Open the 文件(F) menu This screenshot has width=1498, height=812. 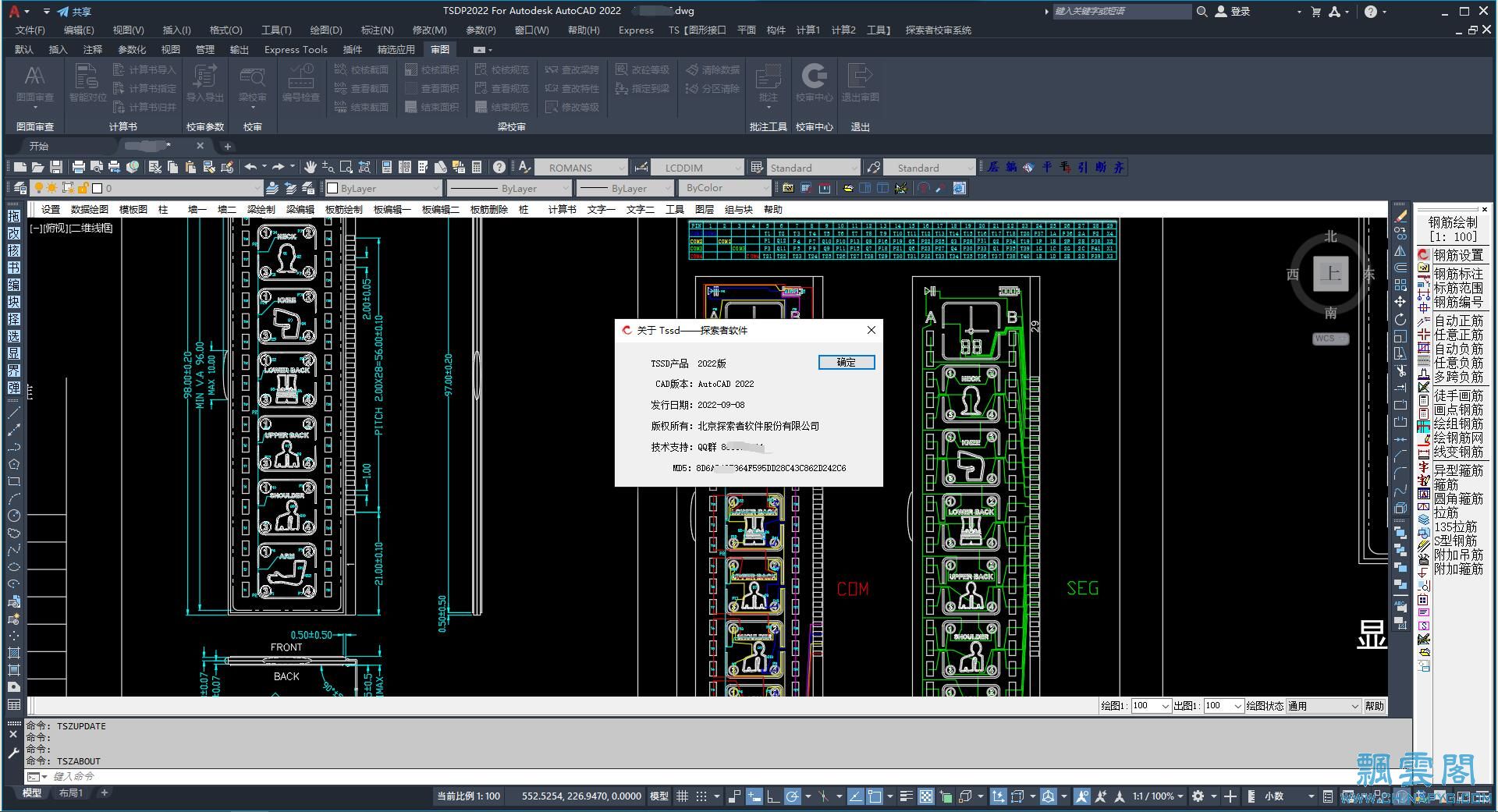[30, 30]
